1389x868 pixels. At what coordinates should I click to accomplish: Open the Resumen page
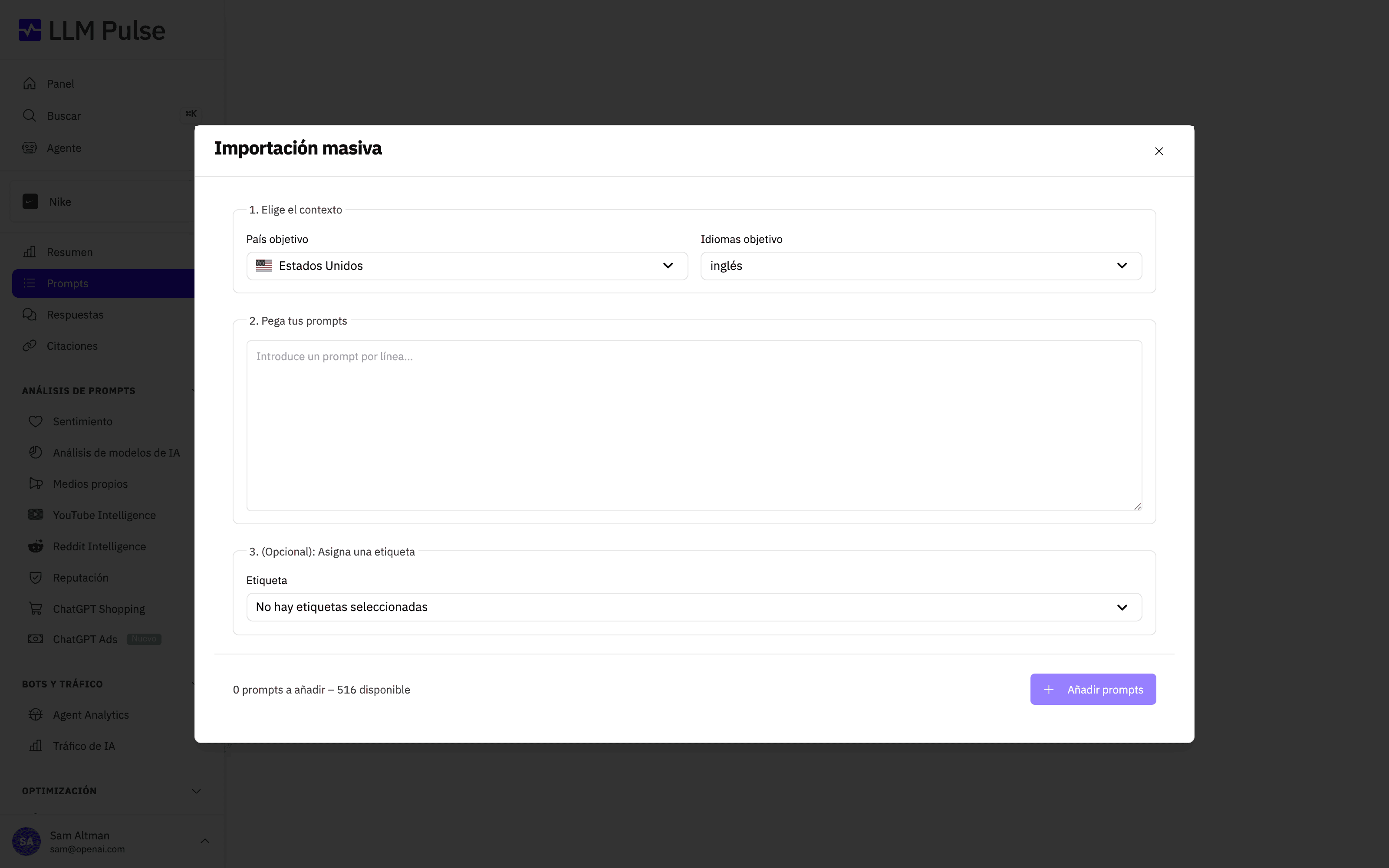click(69, 252)
